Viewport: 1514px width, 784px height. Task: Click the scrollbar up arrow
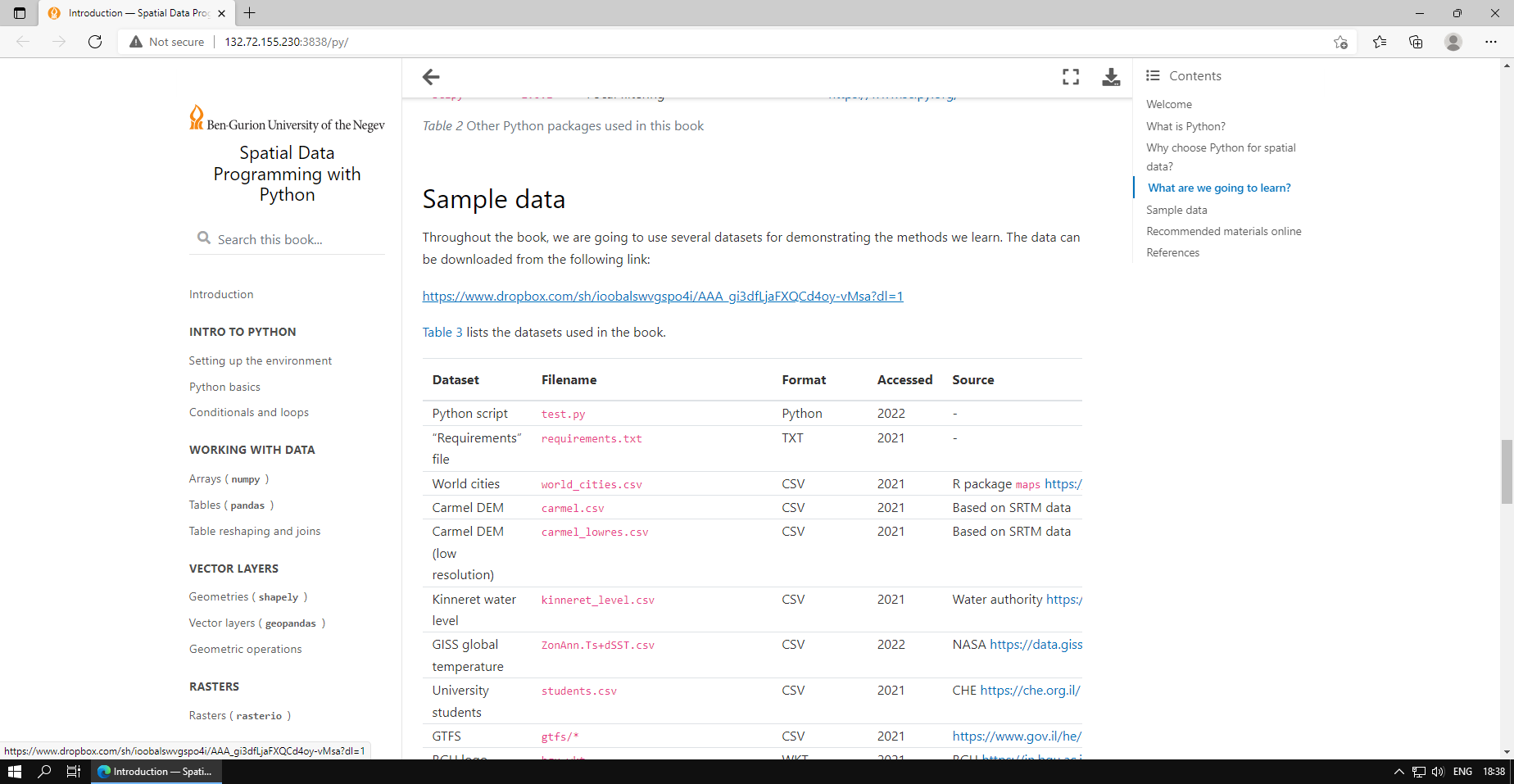point(1507,66)
